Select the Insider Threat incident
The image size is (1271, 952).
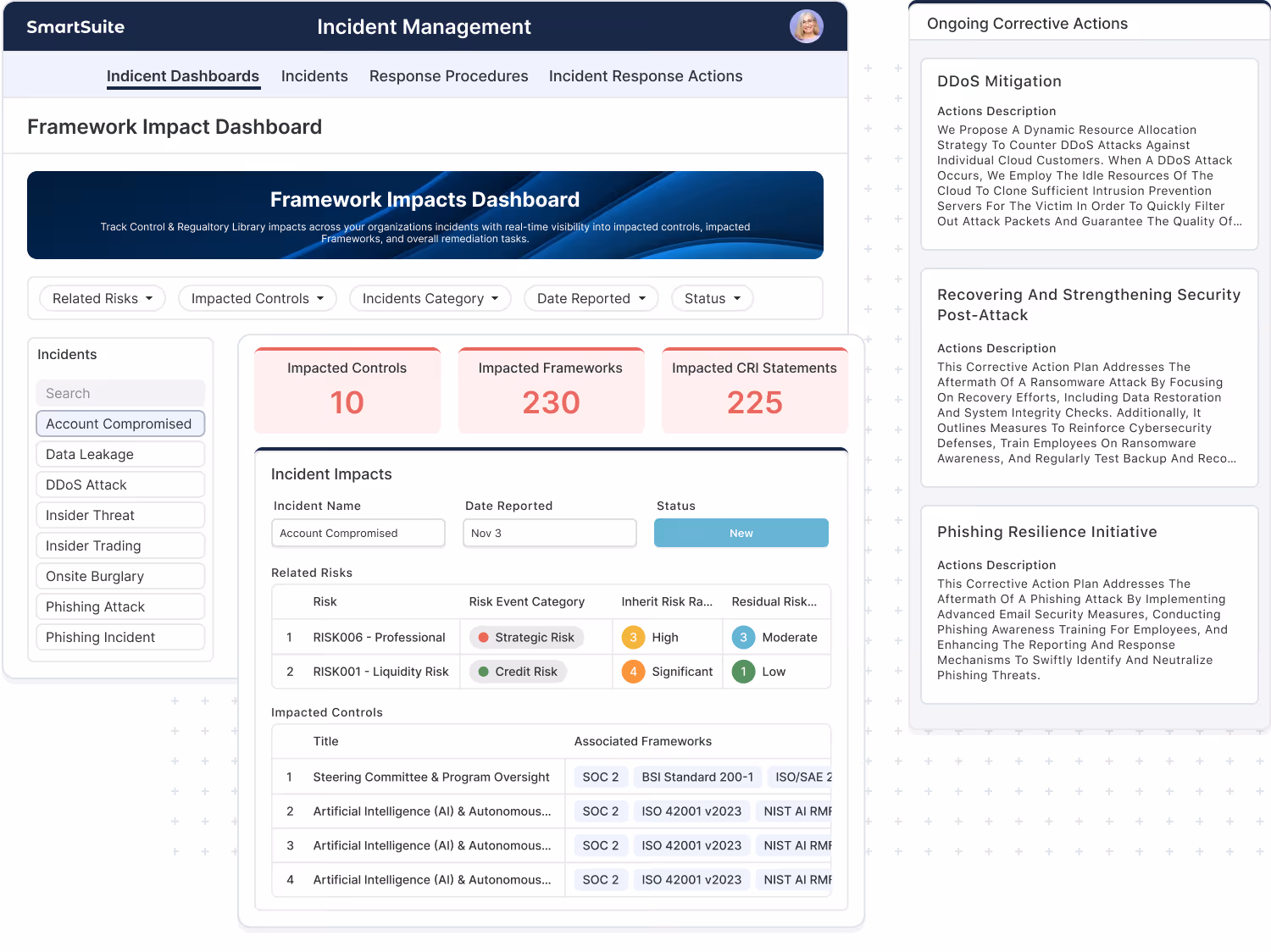120,515
